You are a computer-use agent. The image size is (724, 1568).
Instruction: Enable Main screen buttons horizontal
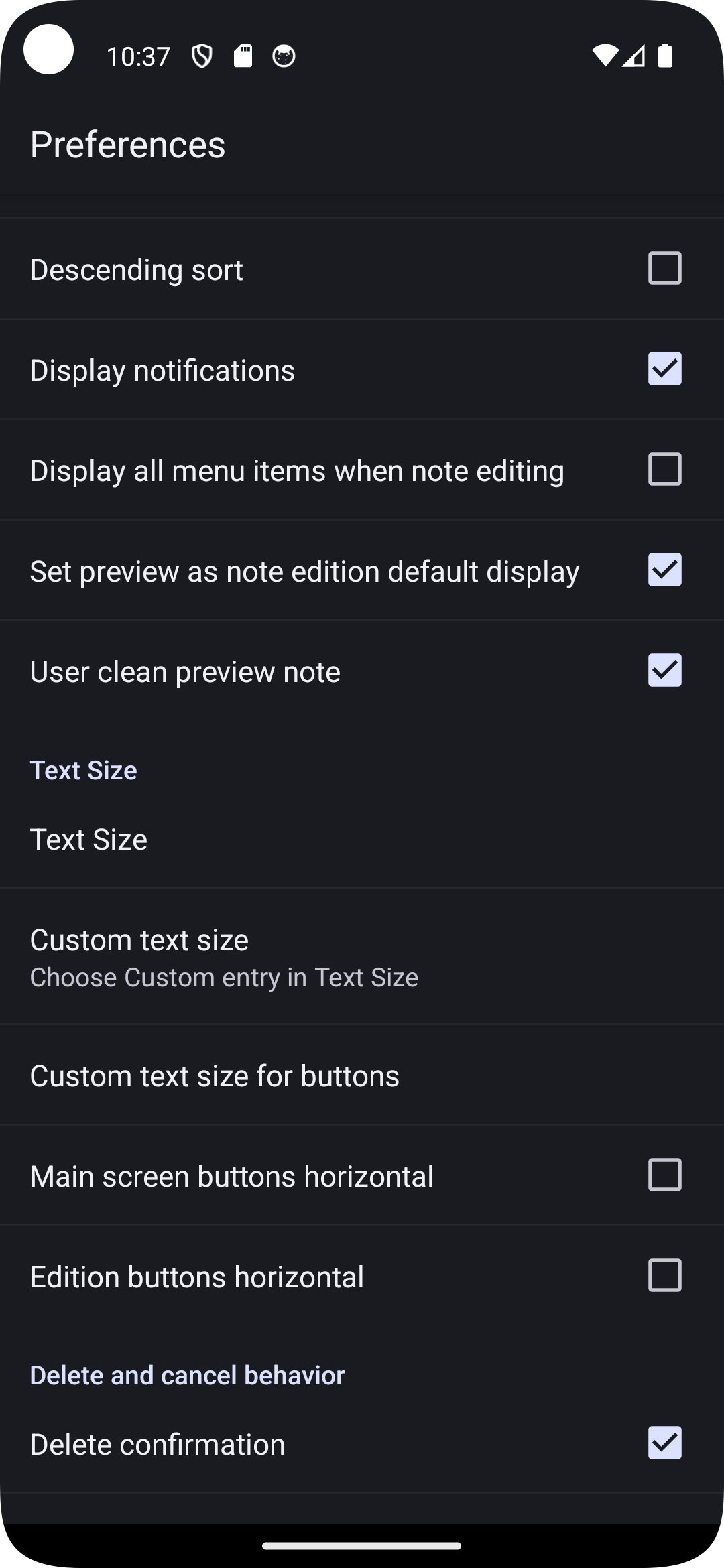click(664, 1175)
